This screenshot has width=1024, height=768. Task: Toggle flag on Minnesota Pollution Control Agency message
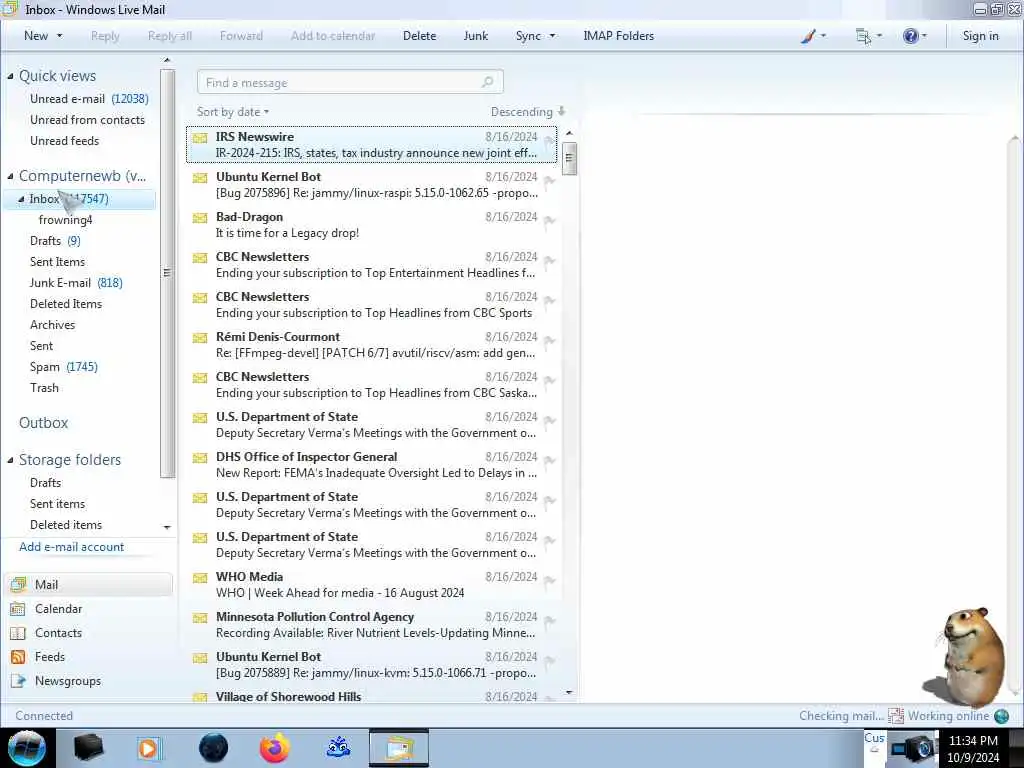[549, 621]
